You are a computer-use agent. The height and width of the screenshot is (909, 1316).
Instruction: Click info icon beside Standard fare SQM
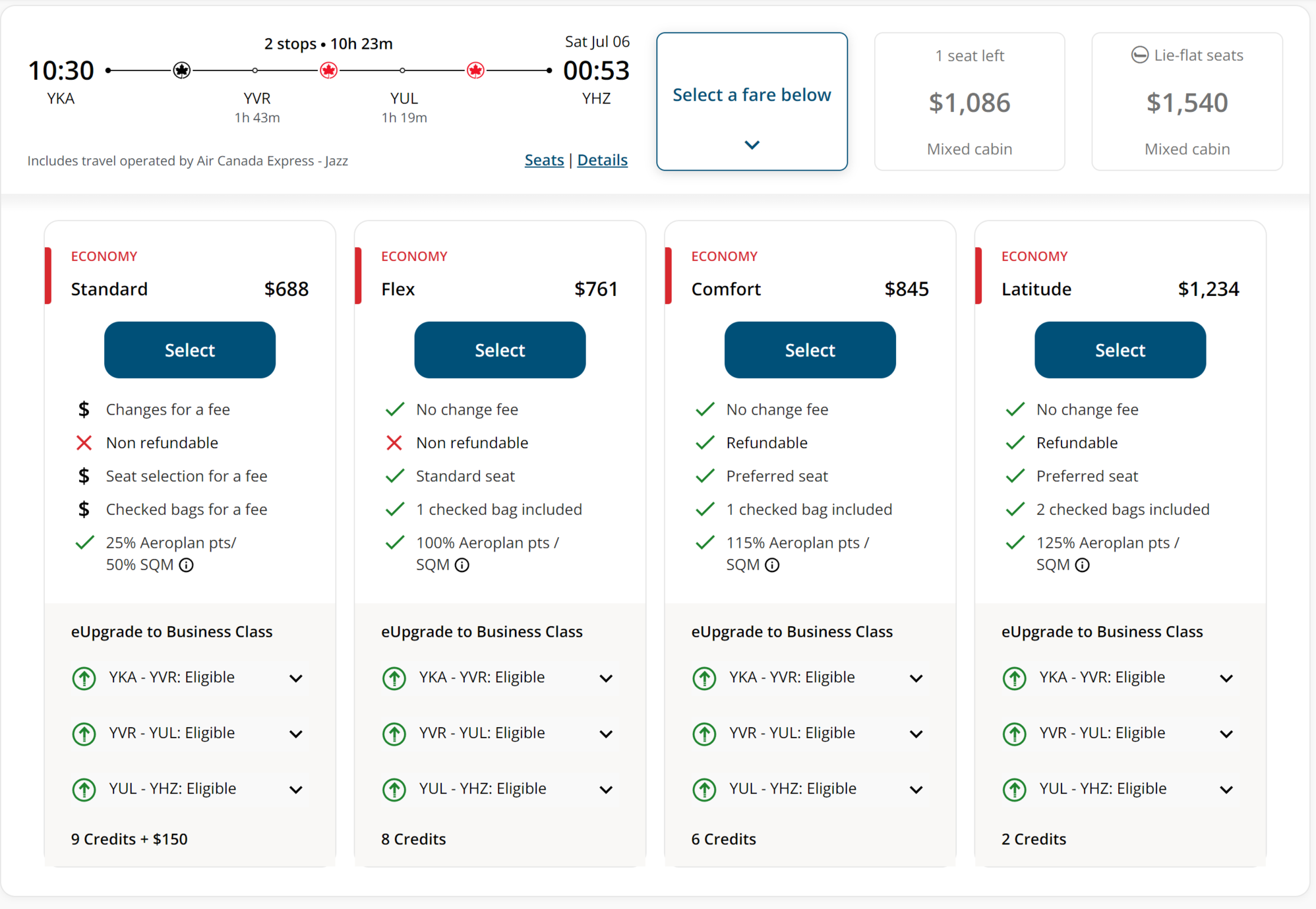pyautogui.click(x=187, y=565)
